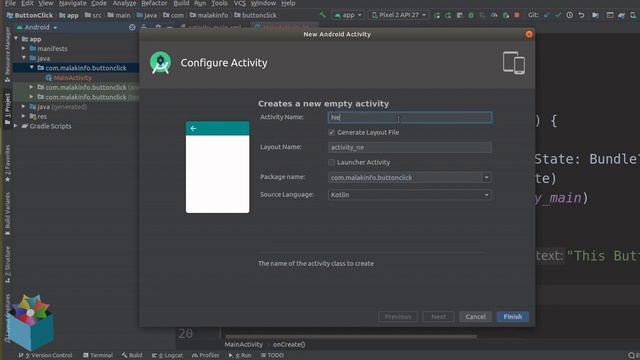Click into the Activity Name field
This screenshot has height=360, width=640.
click(x=410, y=118)
